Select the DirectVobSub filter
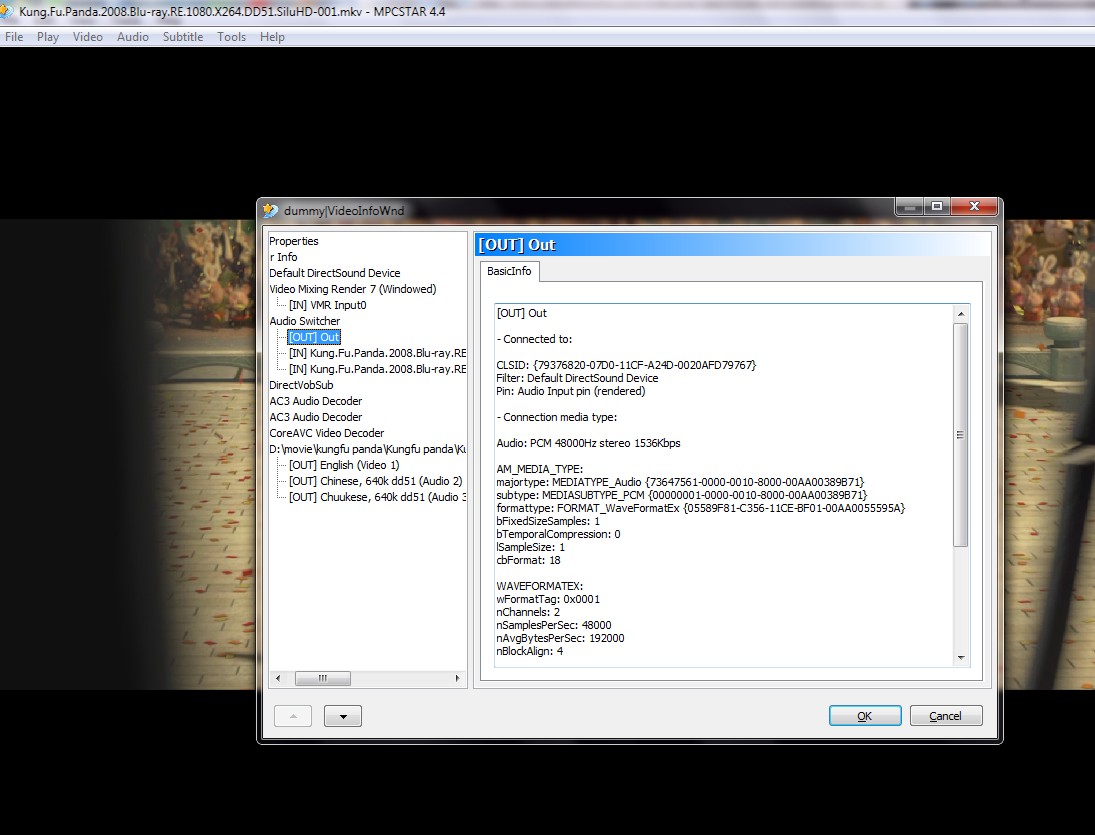The image size is (1095, 835). [x=301, y=385]
